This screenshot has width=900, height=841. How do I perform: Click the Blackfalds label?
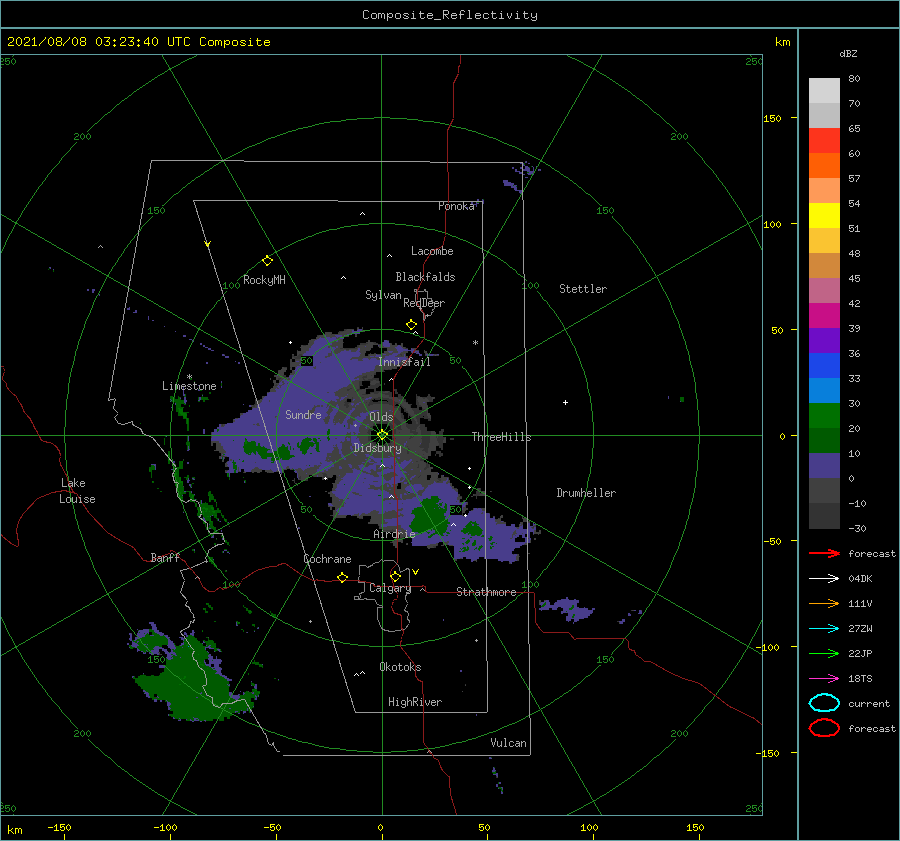click(425, 277)
